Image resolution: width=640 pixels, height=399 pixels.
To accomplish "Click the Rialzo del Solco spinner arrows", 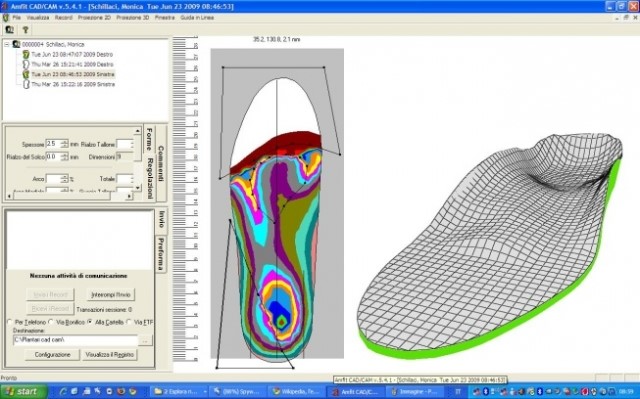I will pos(64,157).
